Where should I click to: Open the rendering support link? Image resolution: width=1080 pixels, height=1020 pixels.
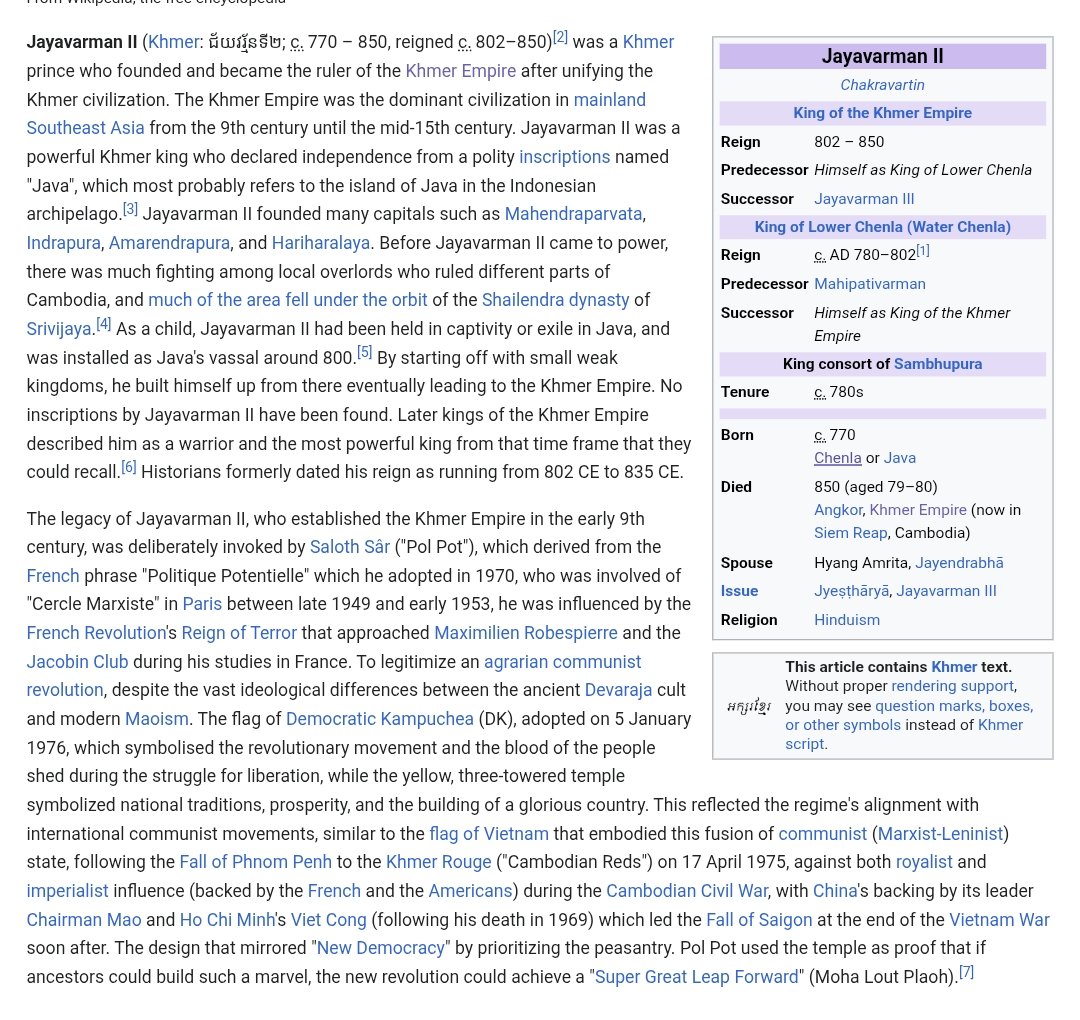pyautogui.click(x=952, y=687)
